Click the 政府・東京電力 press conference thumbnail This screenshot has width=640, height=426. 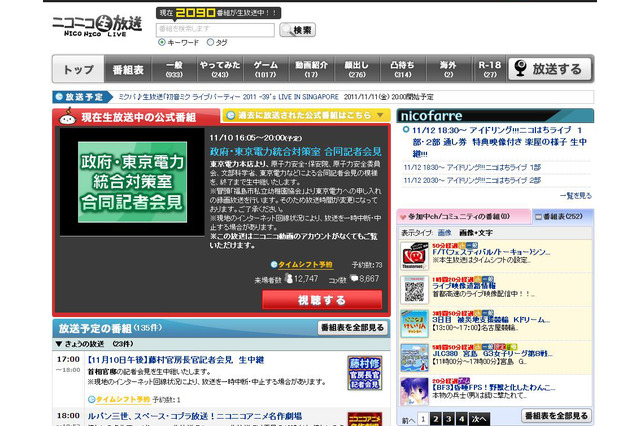132,182
